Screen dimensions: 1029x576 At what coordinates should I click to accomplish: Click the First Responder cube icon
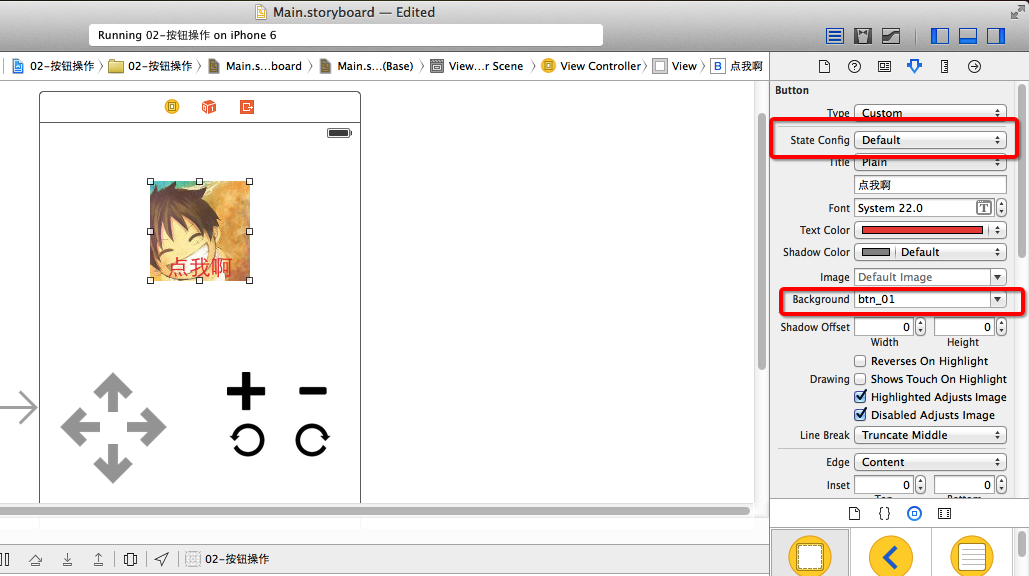pos(209,106)
